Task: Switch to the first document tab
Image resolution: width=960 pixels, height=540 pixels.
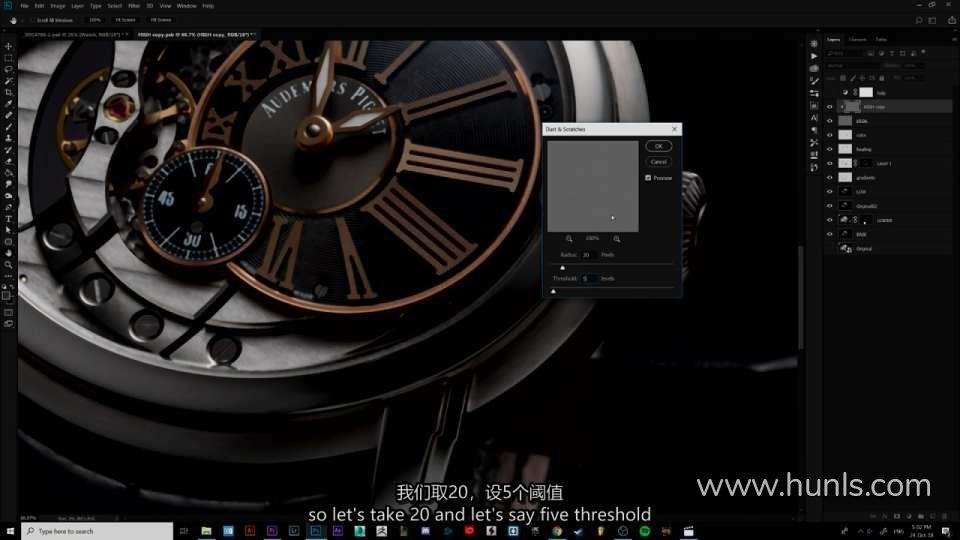Action: tap(75, 35)
